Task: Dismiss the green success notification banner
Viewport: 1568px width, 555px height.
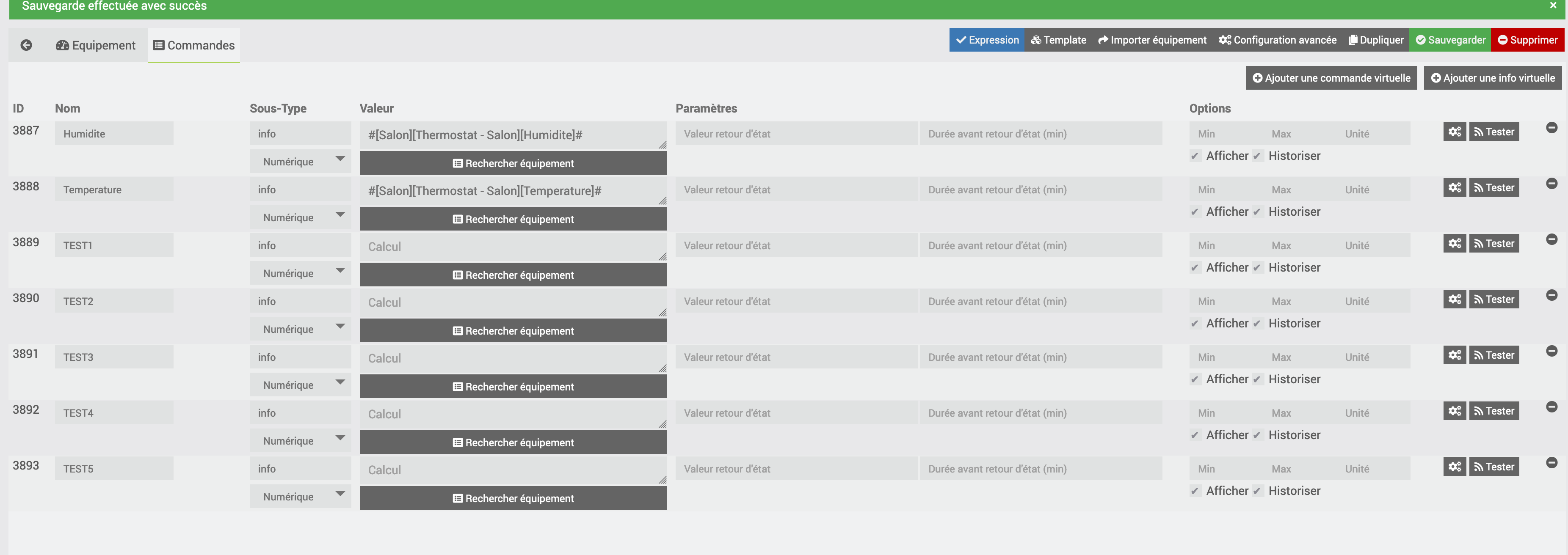Action: point(1553,5)
